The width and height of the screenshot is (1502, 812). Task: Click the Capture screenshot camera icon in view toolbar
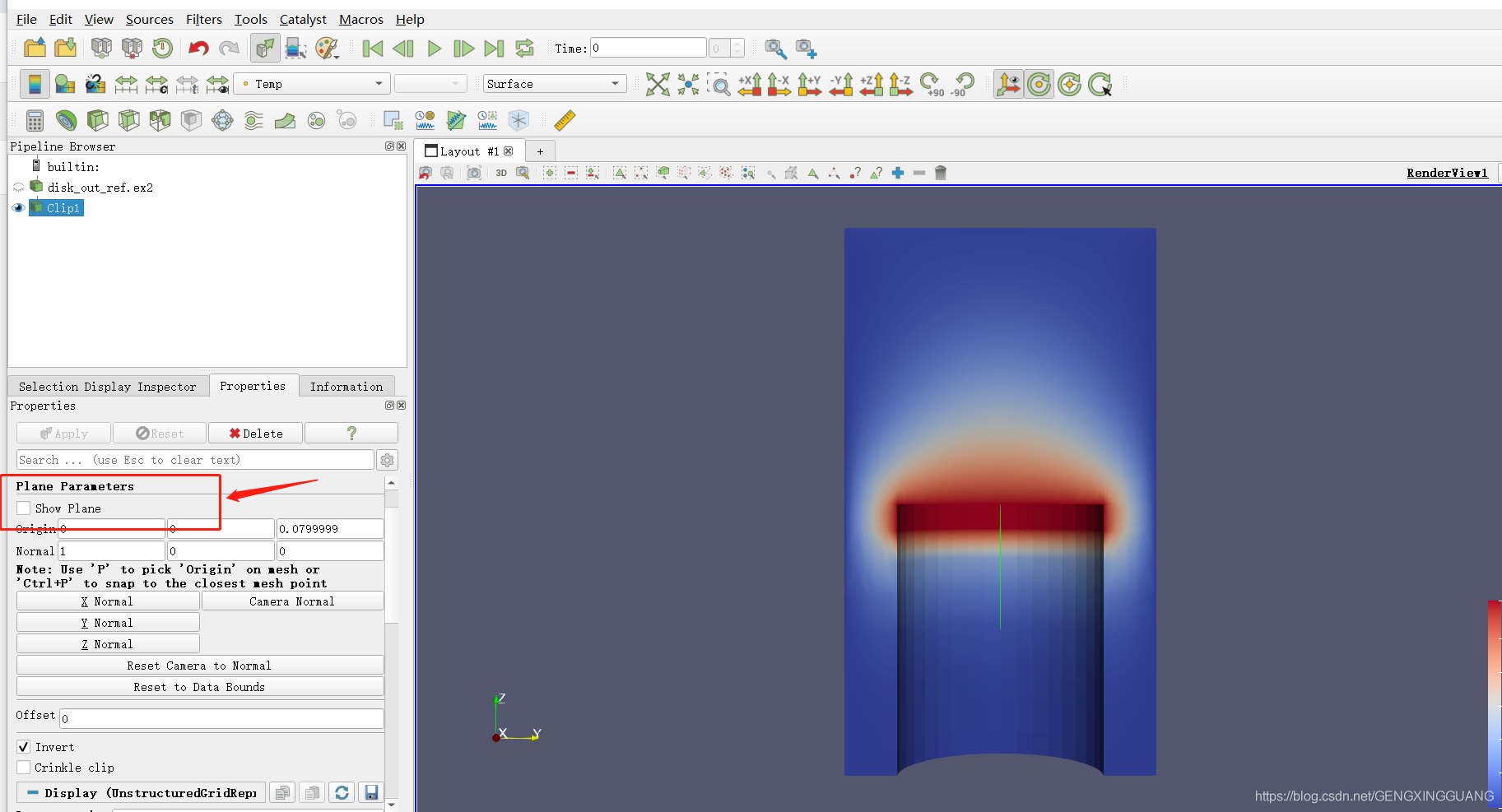tap(474, 173)
